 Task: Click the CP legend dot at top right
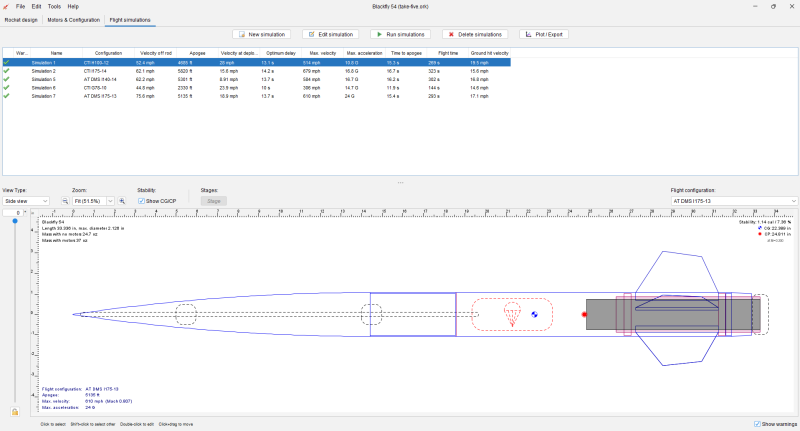click(760, 234)
